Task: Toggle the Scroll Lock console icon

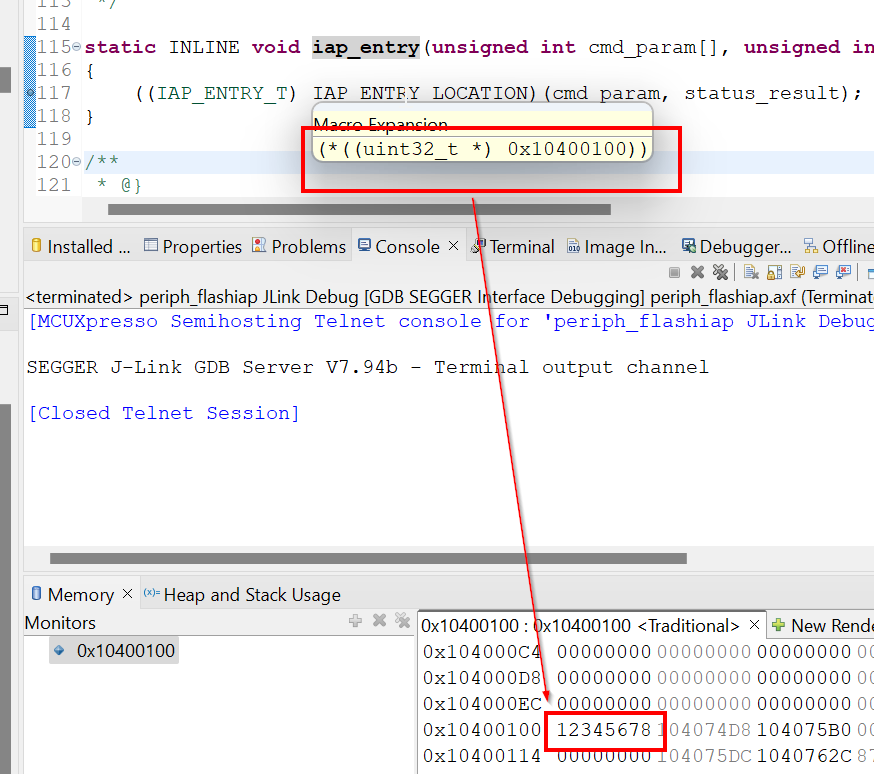Action: click(x=774, y=272)
